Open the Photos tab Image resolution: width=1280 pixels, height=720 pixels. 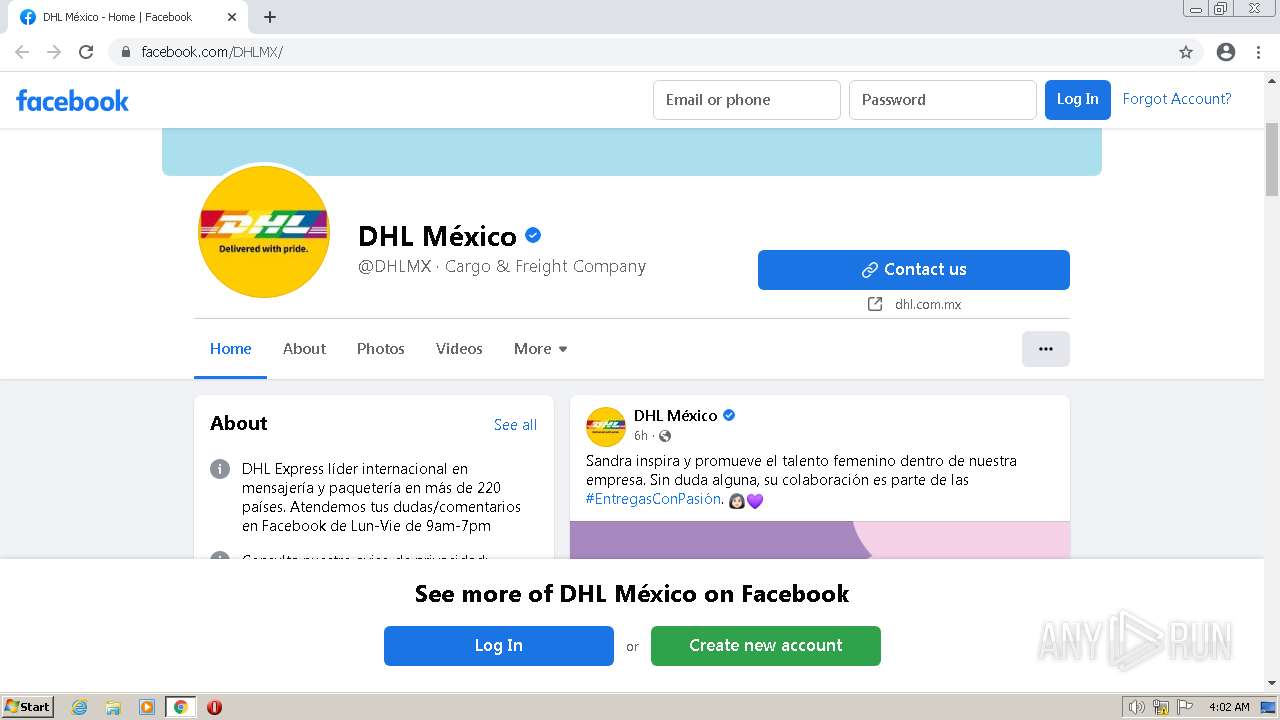tap(381, 349)
